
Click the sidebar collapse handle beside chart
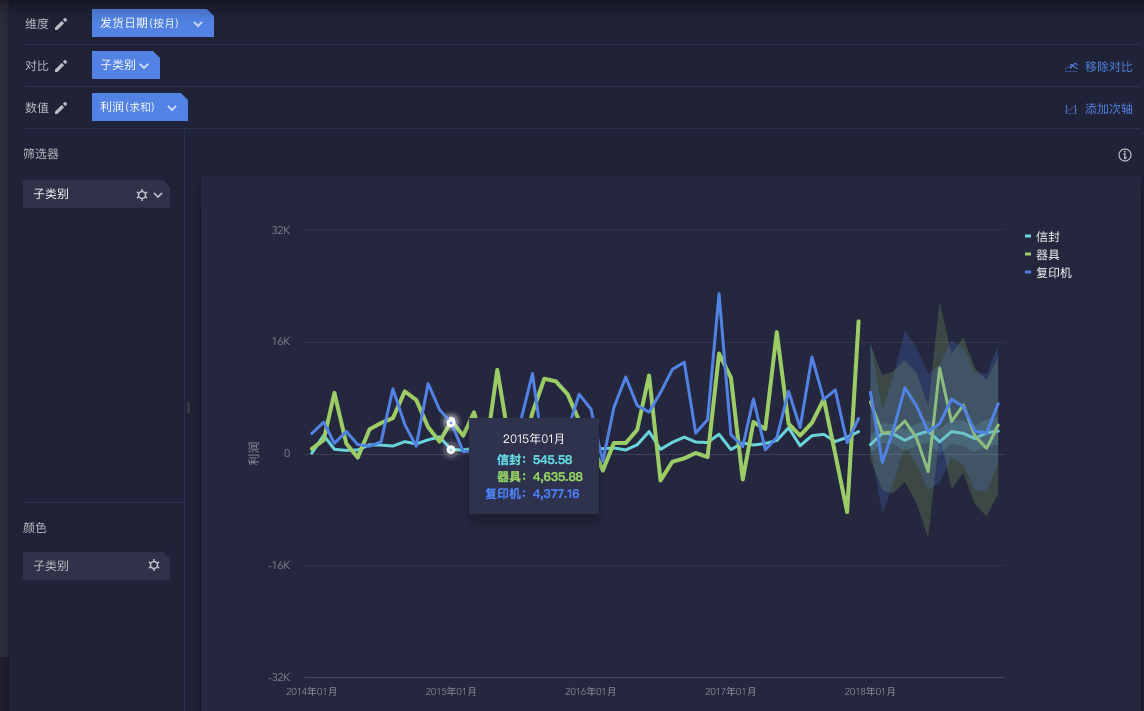188,408
